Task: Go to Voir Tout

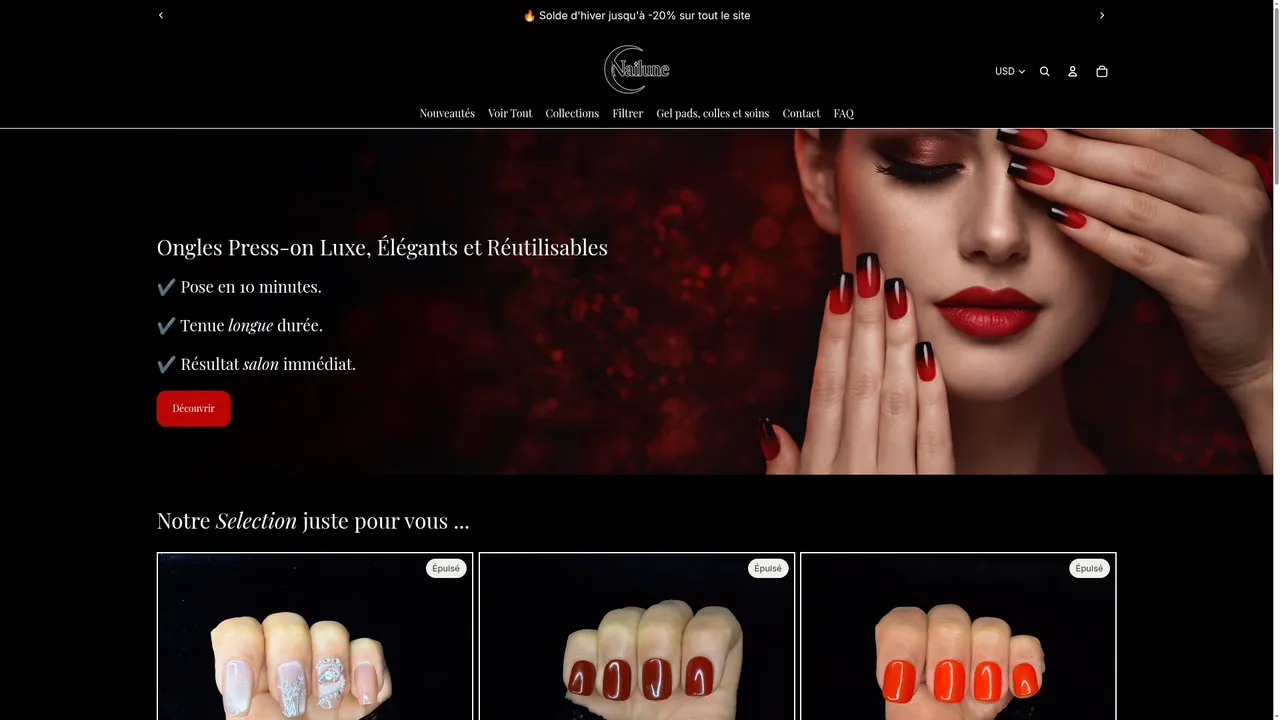Action: 510,113
